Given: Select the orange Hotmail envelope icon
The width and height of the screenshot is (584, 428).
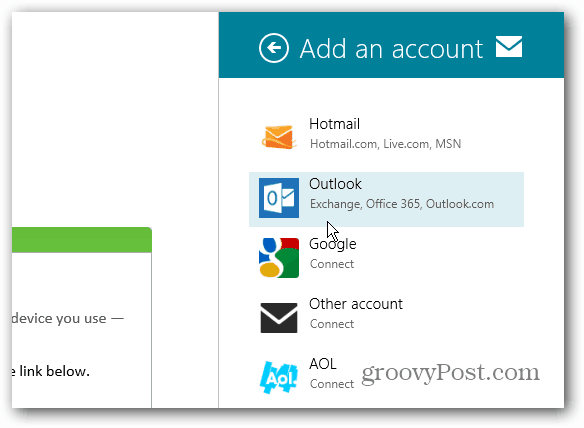Looking at the screenshot, I should tap(279, 137).
